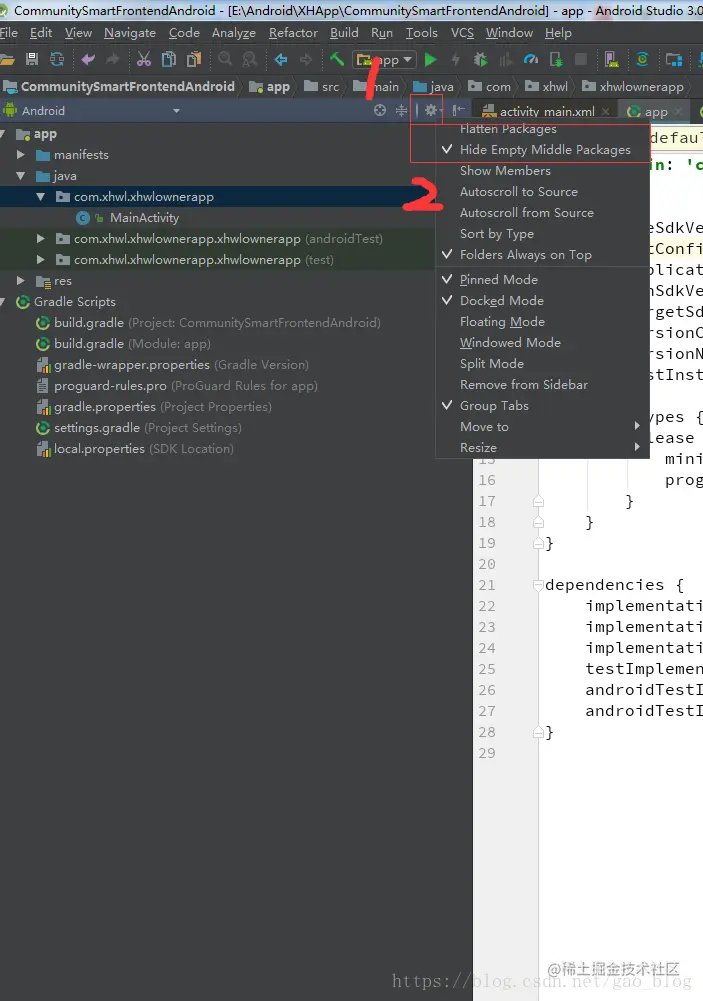This screenshot has height=1001, width=703.
Task: Click the Project panel settings gear
Action: tap(431, 110)
